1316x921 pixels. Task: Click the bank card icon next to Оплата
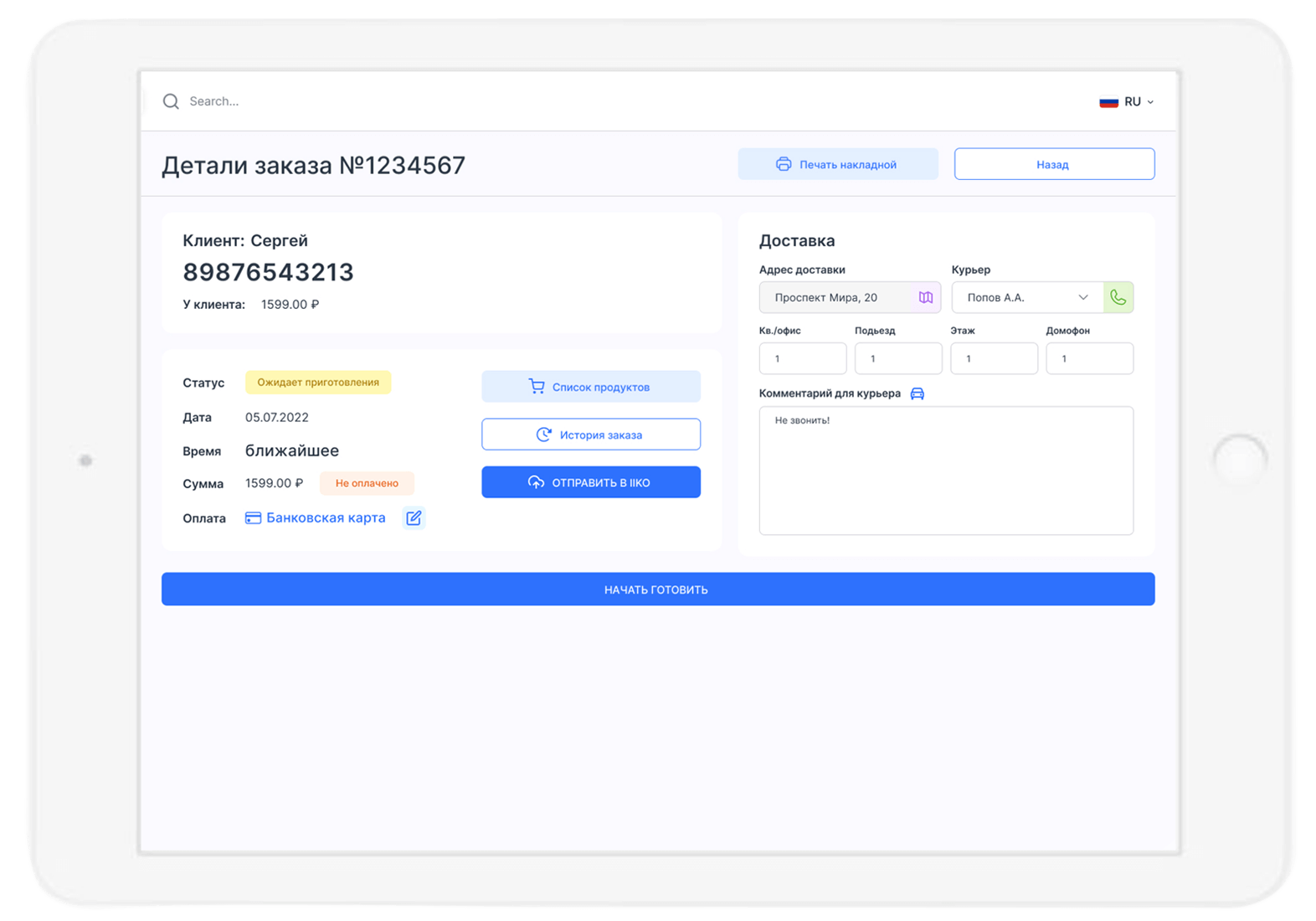(x=253, y=518)
